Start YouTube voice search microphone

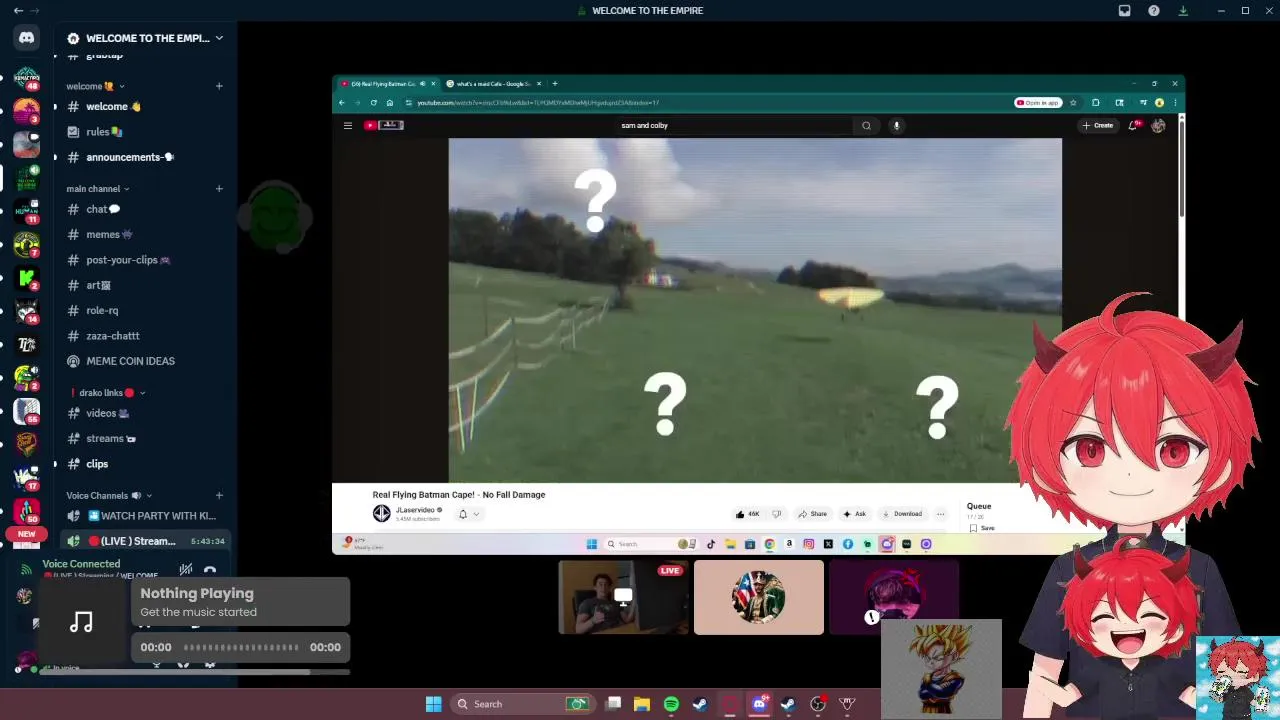click(896, 125)
